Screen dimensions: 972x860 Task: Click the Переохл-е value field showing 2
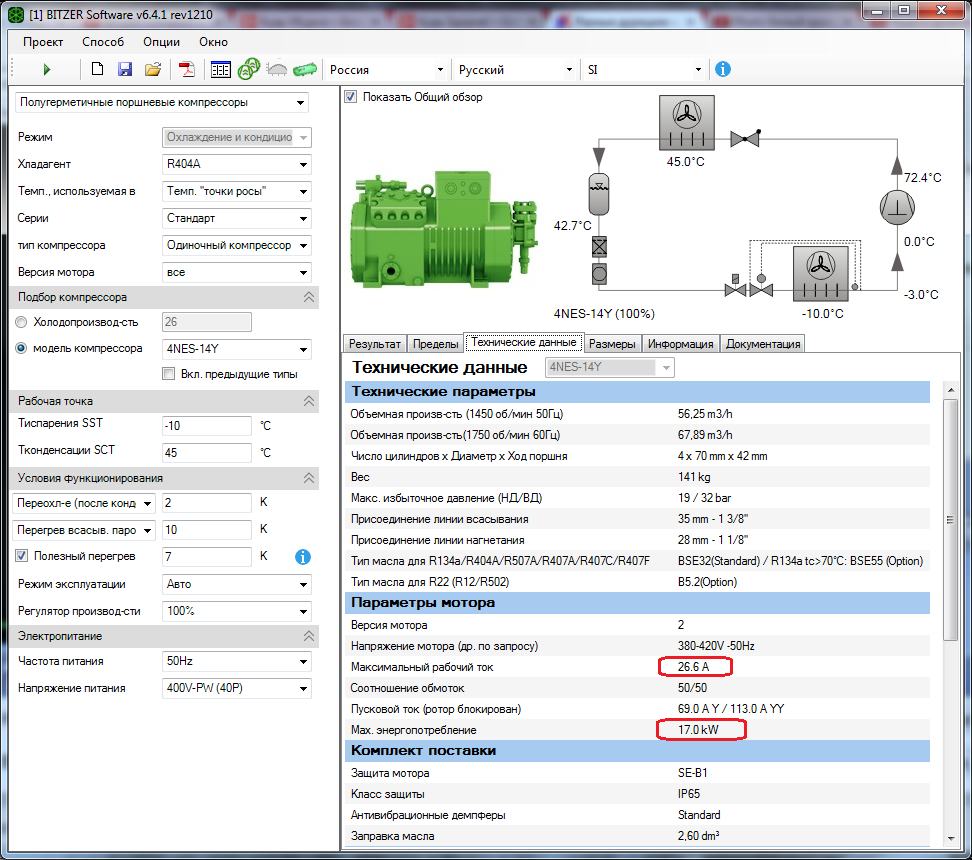coord(206,503)
